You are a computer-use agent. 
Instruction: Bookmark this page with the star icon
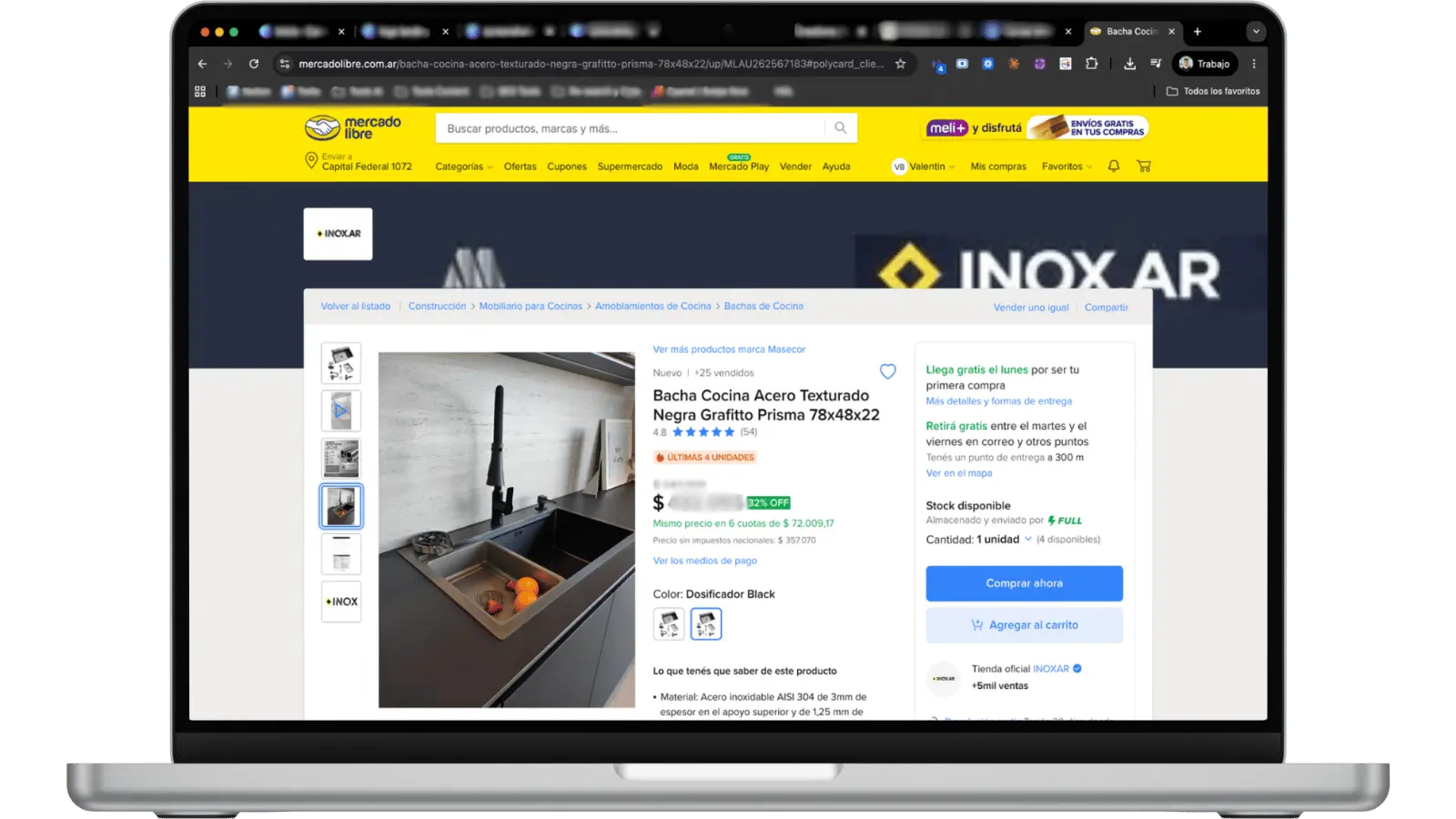coord(900,64)
